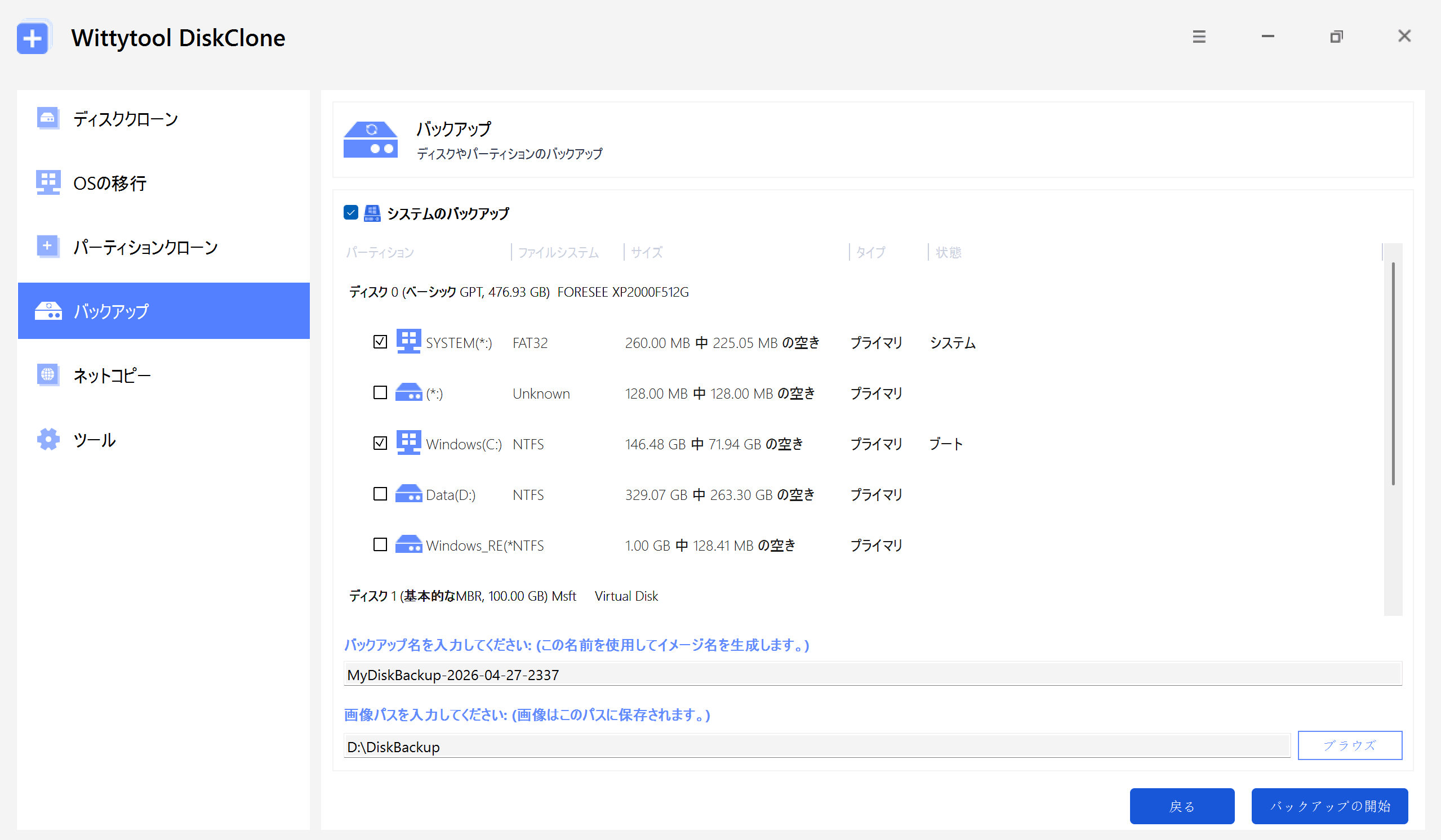The height and width of the screenshot is (840, 1441).
Task: Toggle the システムのバックアップ checkbox
Action: [351, 213]
